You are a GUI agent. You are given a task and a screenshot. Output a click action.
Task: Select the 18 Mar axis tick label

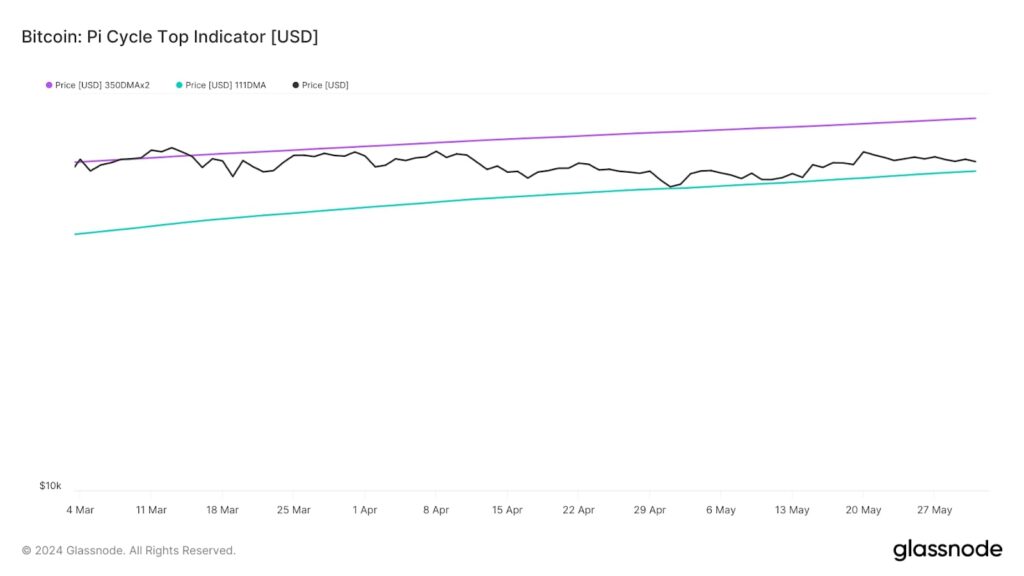(x=222, y=510)
